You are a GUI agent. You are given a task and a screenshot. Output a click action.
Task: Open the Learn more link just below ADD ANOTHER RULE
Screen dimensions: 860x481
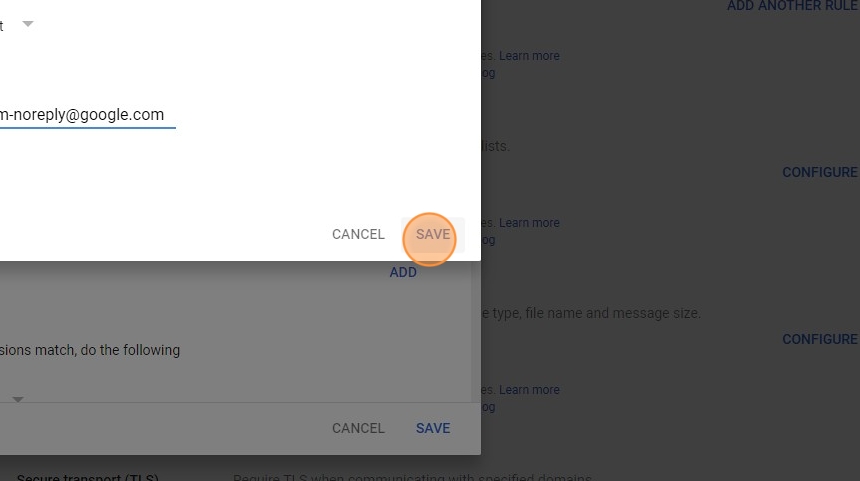click(x=529, y=56)
